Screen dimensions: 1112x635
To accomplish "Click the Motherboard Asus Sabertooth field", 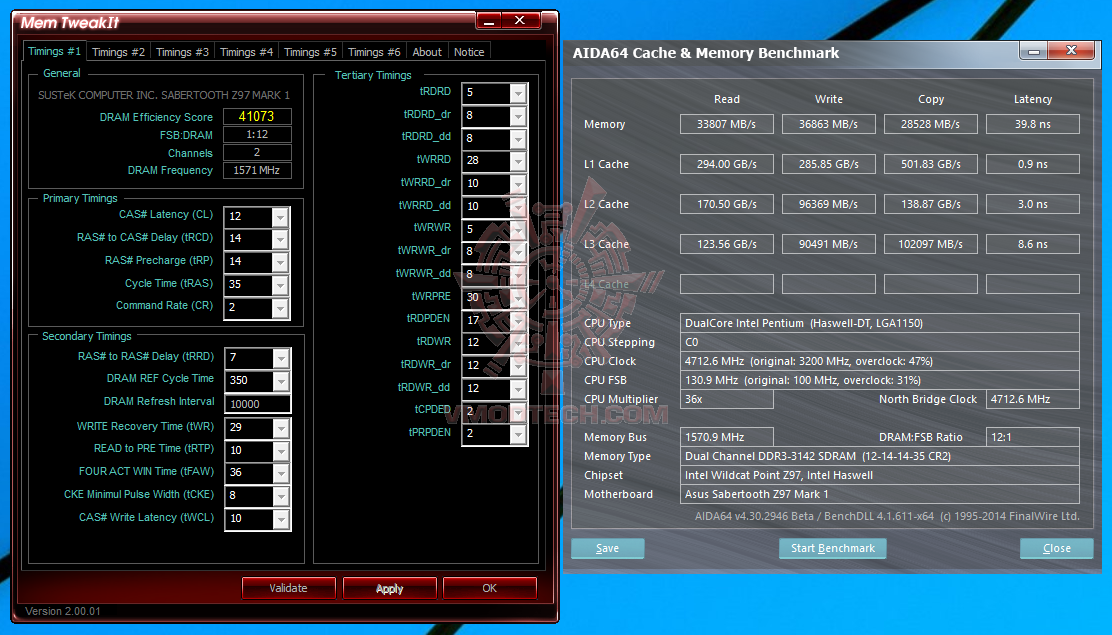I will click(879, 495).
